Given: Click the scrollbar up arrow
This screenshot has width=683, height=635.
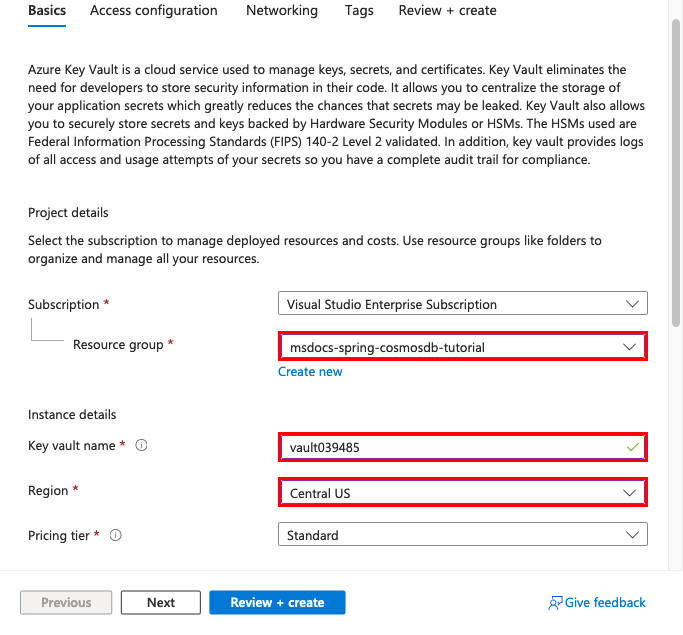Looking at the screenshot, I should 676,8.
